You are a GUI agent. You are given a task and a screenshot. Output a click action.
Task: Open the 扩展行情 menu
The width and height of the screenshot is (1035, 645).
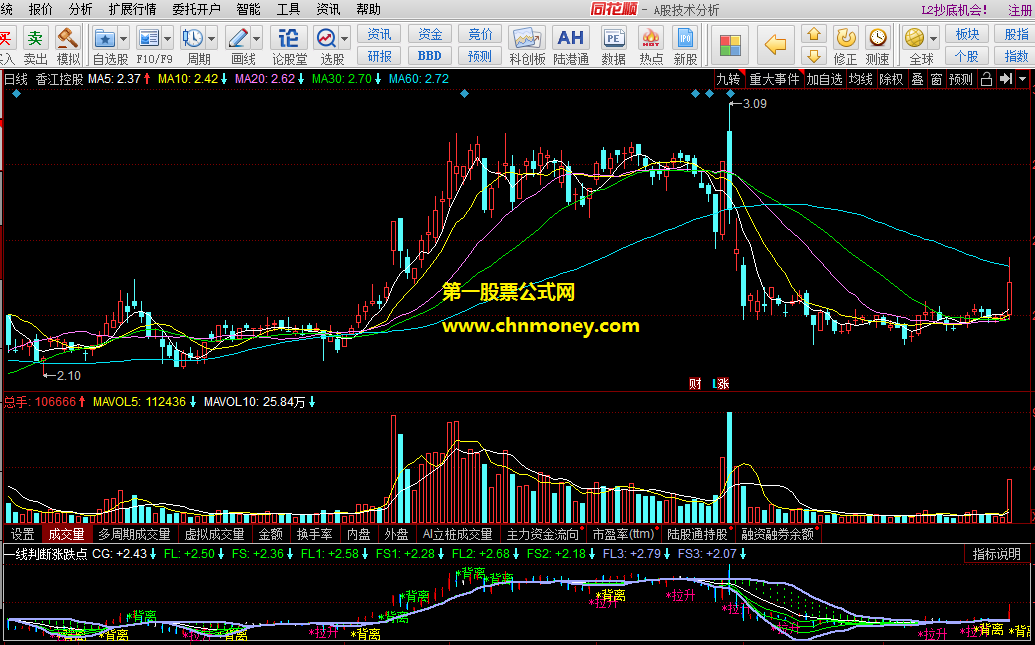point(133,9)
